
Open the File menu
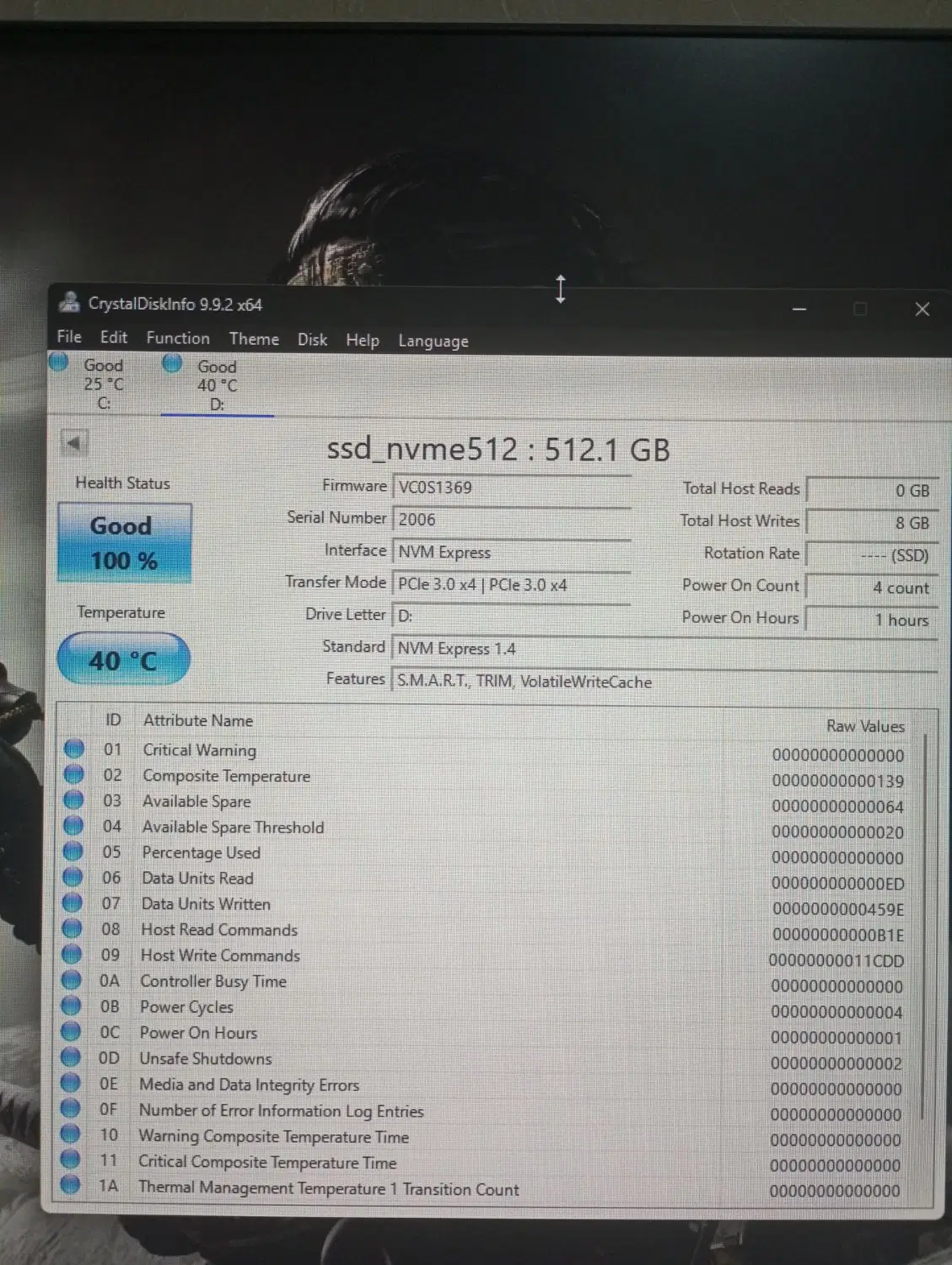(x=69, y=336)
